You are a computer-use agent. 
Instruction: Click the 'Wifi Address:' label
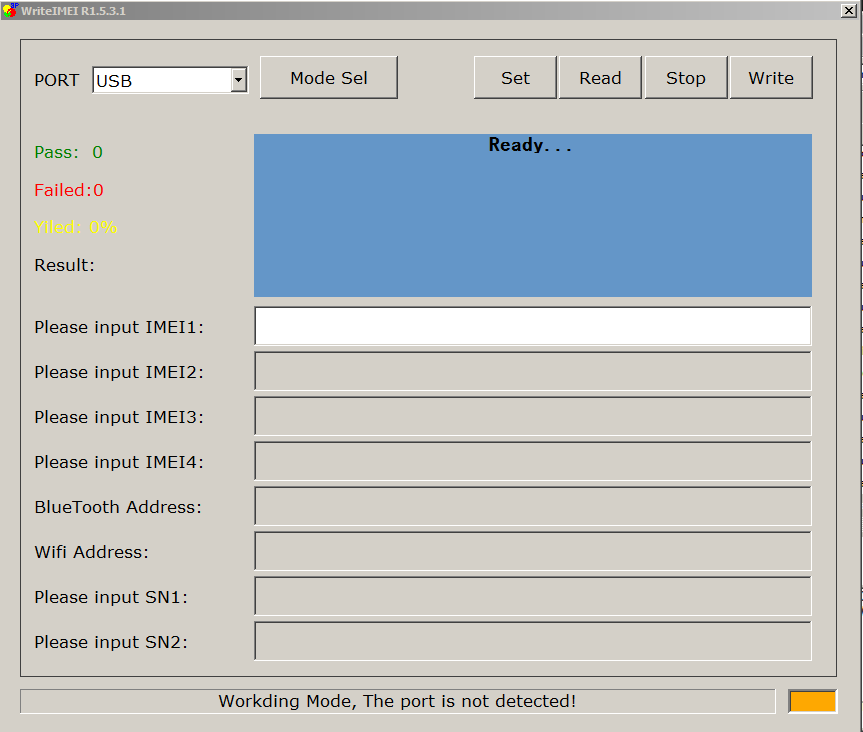pos(91,552)
